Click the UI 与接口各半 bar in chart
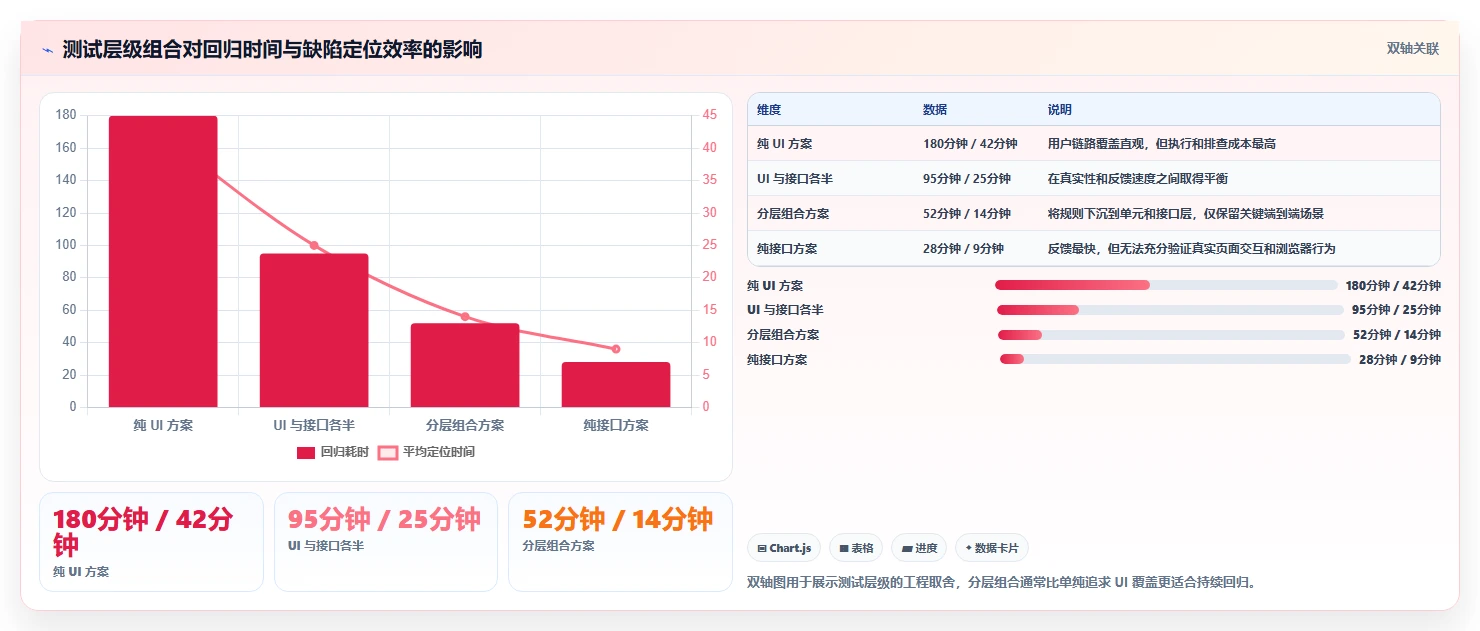Screen dimensions: 1480x631 (314, 330)
